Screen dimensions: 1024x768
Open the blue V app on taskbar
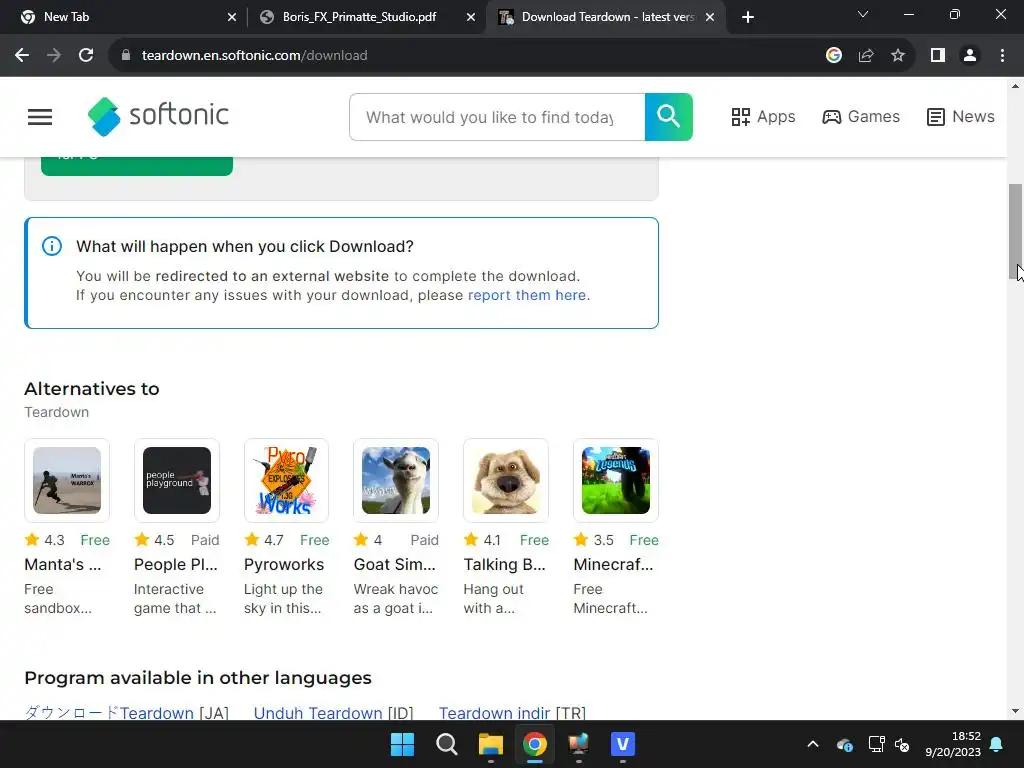[x=622, y=744]
